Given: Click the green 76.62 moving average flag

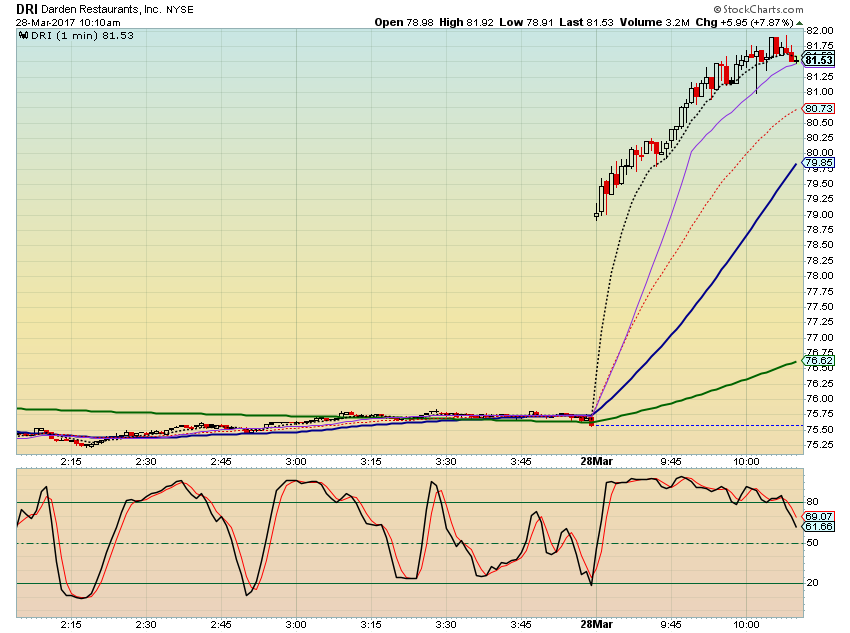Looking at the screenshot, I should click(819, 360).
